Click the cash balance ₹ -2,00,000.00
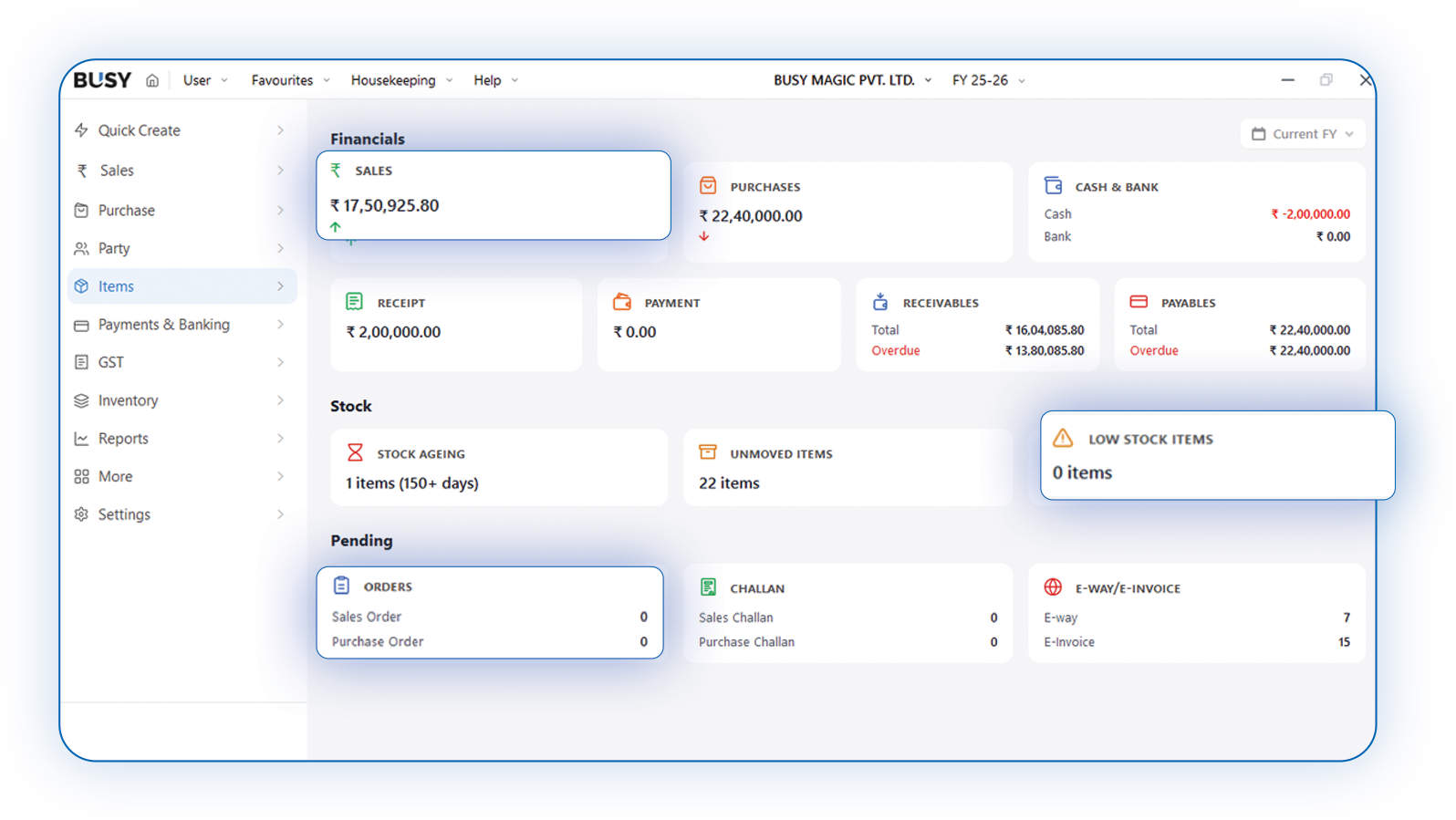Image resolution: width=1456 pixels, height=820 pixels. point(1311,214)
